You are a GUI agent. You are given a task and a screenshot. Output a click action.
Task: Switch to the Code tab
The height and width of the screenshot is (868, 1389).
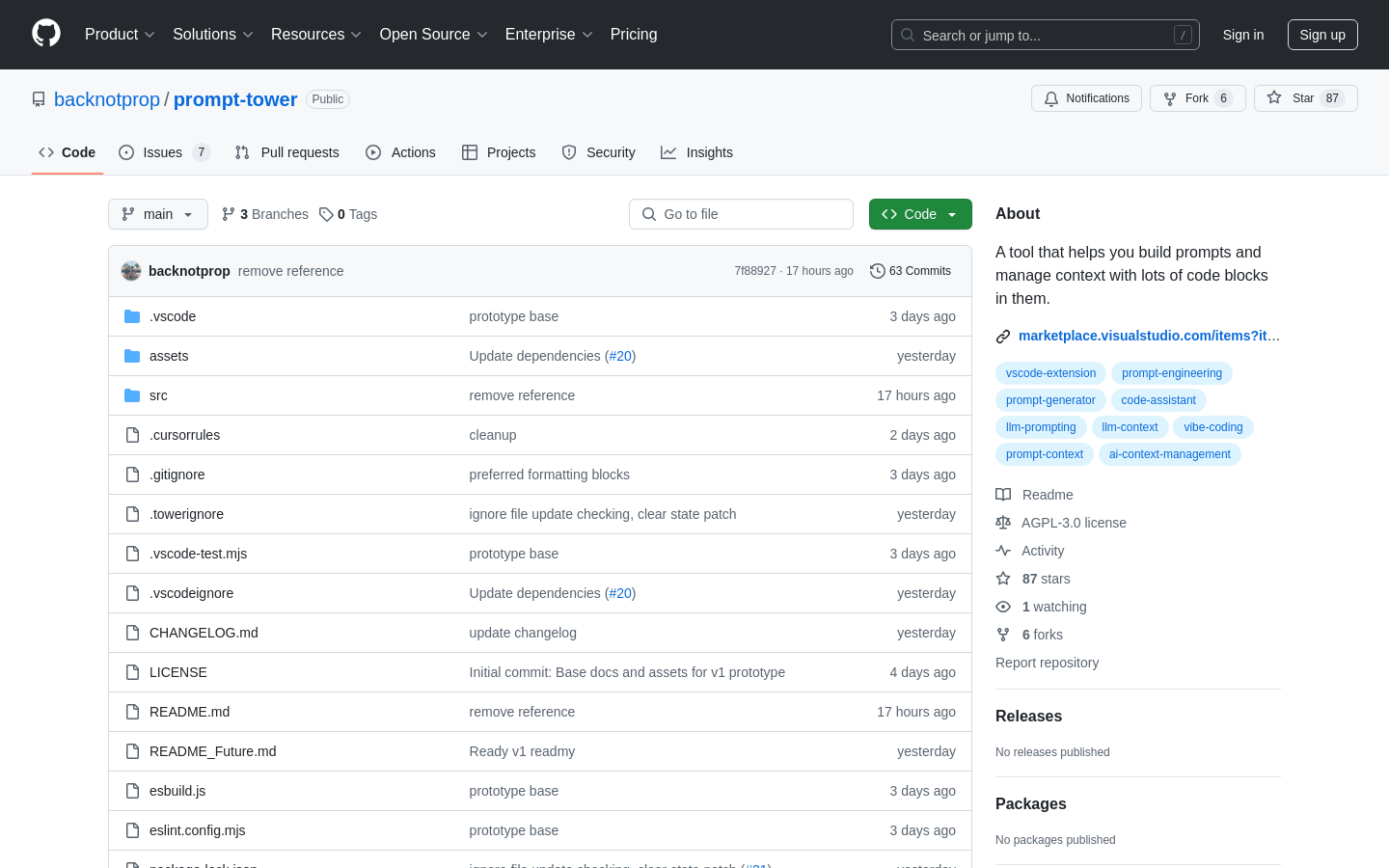[x=68, y=152]
